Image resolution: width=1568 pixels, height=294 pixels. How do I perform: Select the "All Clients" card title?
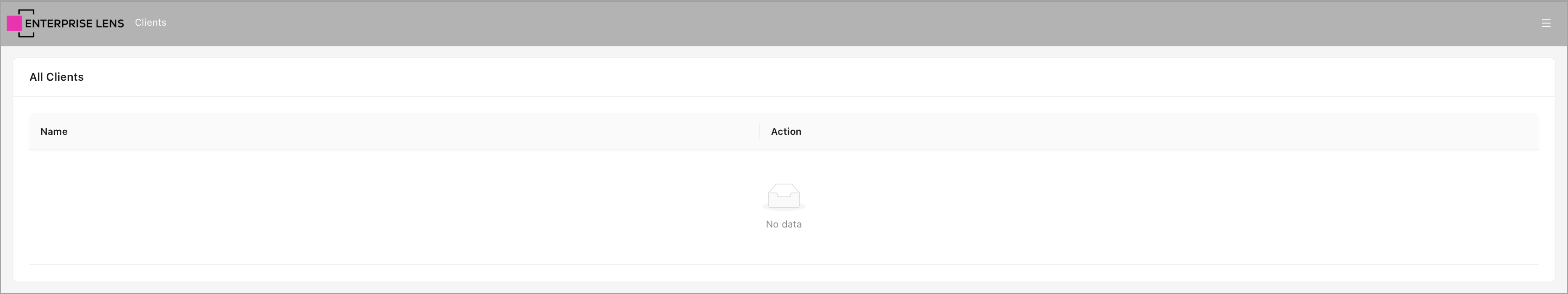57,77
